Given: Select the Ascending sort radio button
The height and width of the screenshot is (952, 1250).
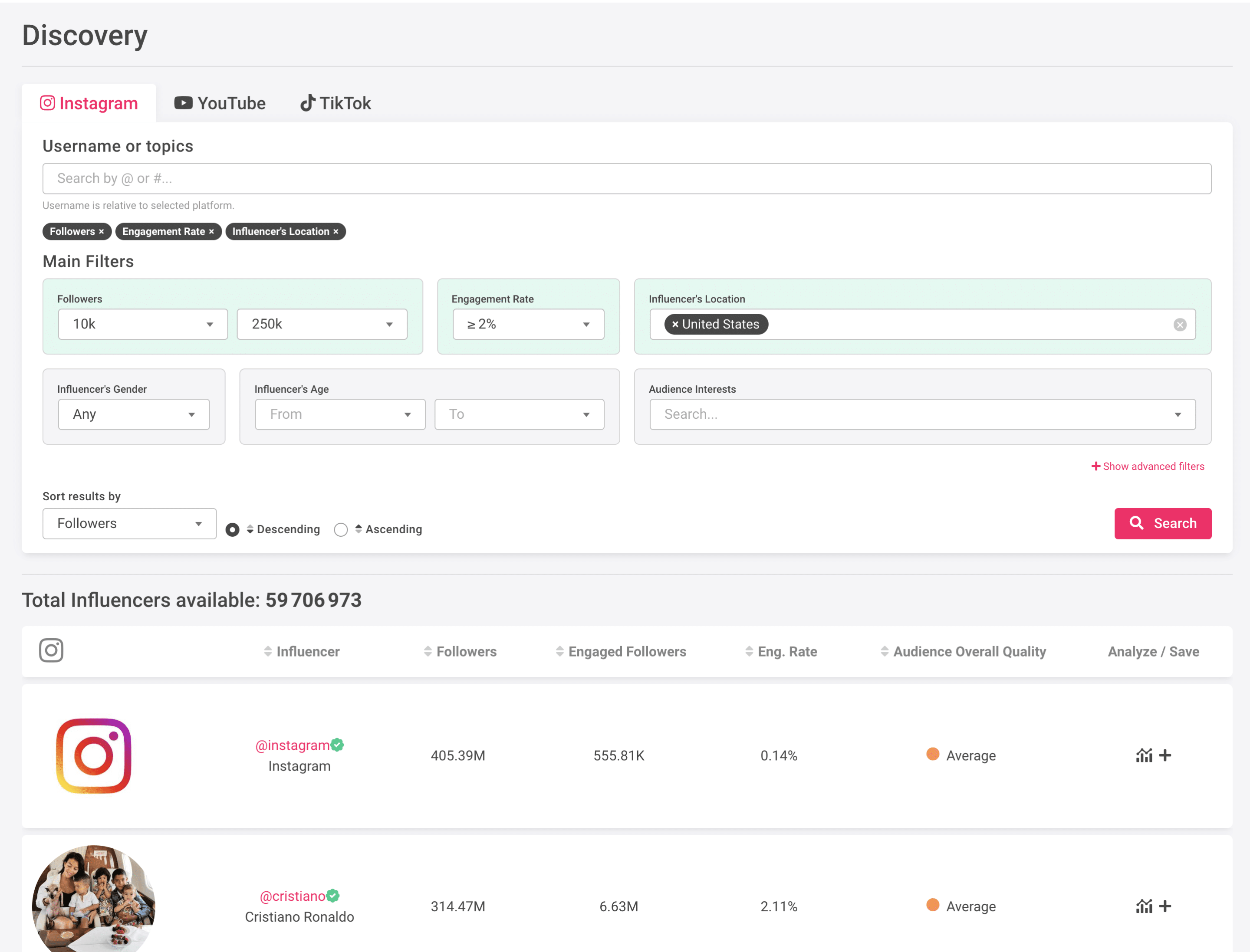Looking at the screenshot, I should (341, 530).
